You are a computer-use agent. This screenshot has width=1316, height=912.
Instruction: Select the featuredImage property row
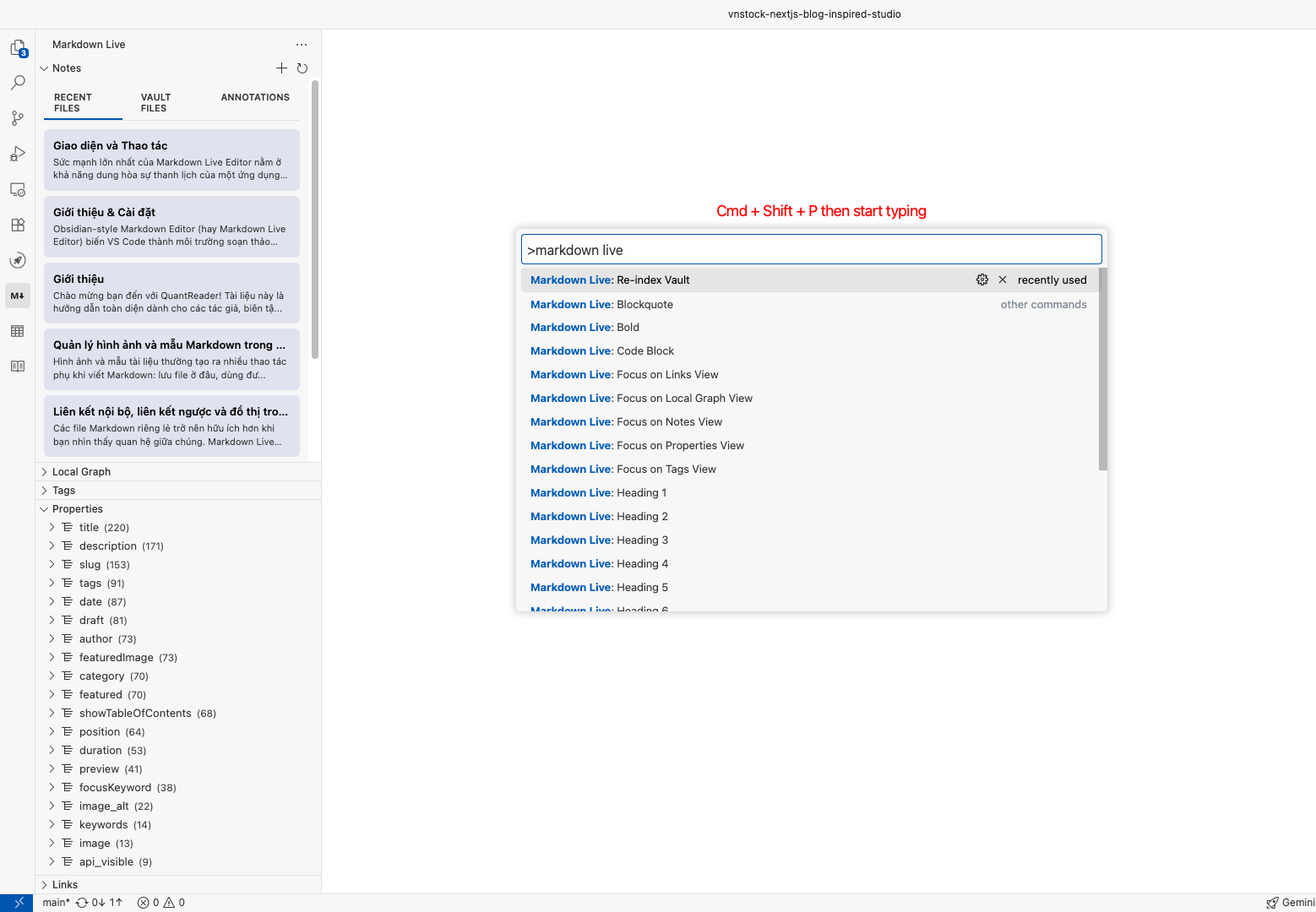click(178, 658)
